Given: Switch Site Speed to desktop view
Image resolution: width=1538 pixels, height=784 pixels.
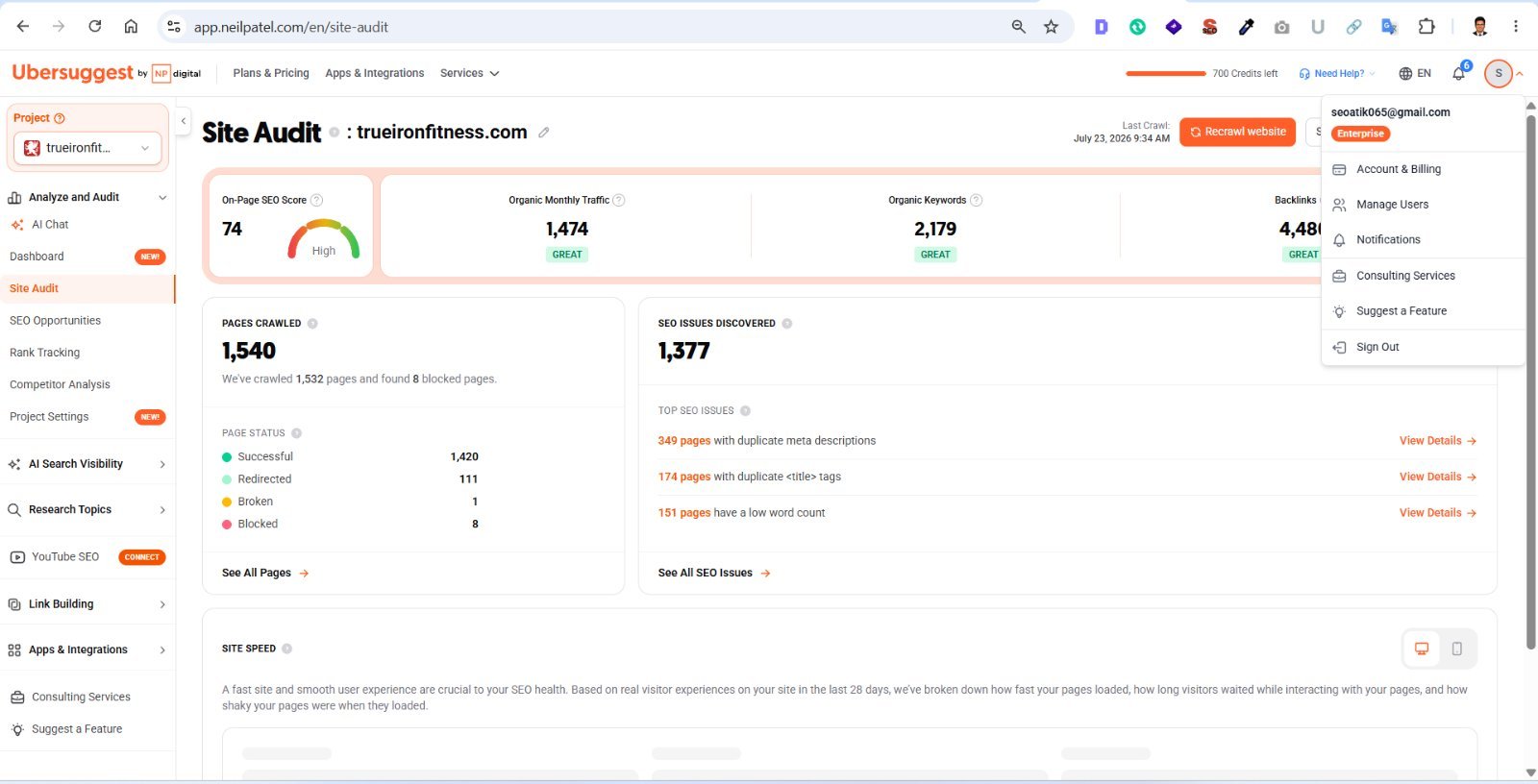Looking at the screenshot, I should (x=1422, y=649).
